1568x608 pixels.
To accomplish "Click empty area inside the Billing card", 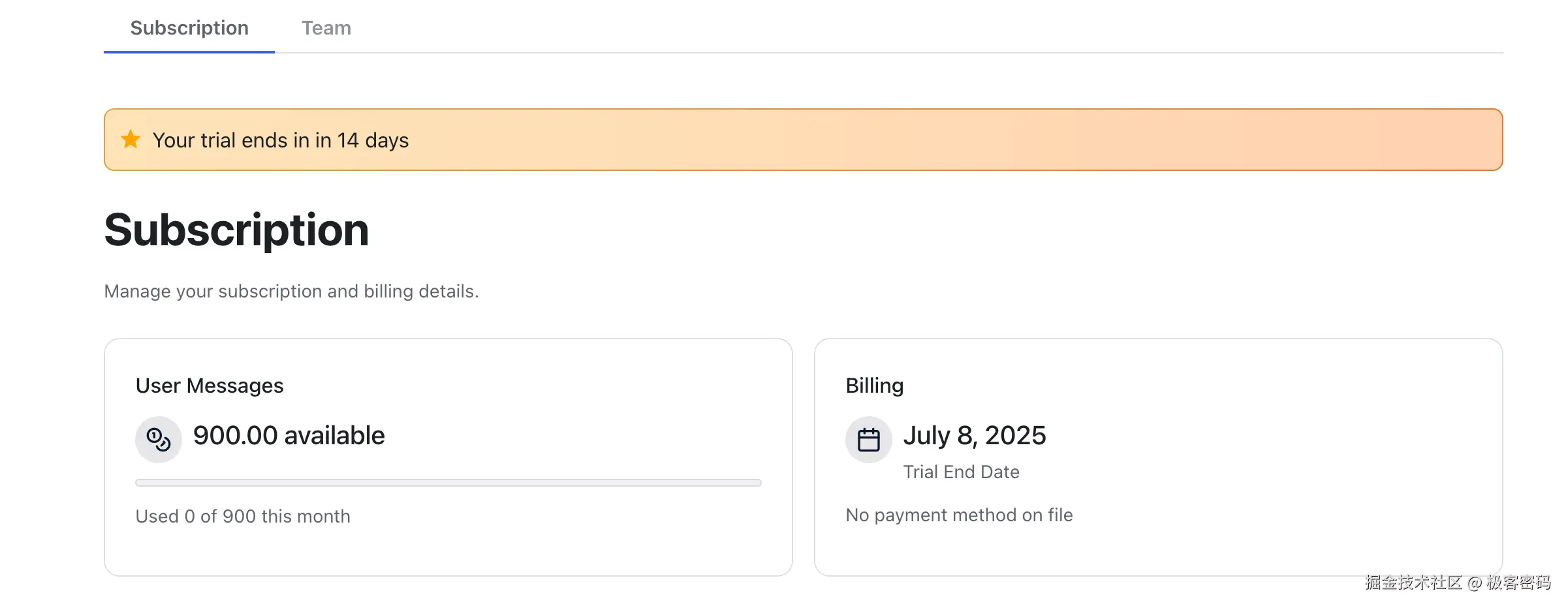I will pos(1273,457).
